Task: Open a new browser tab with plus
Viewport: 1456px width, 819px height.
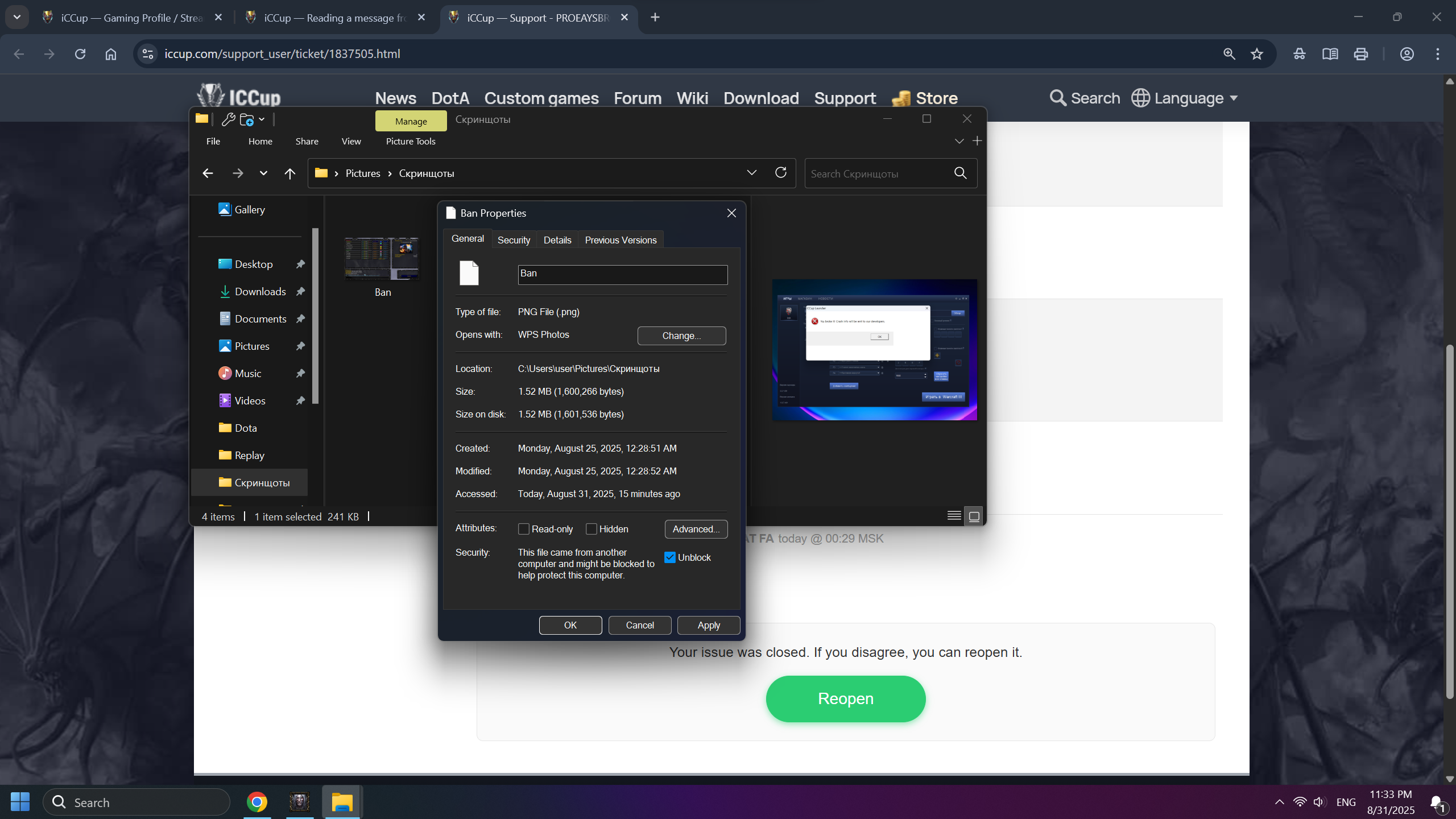Action: 655,18
